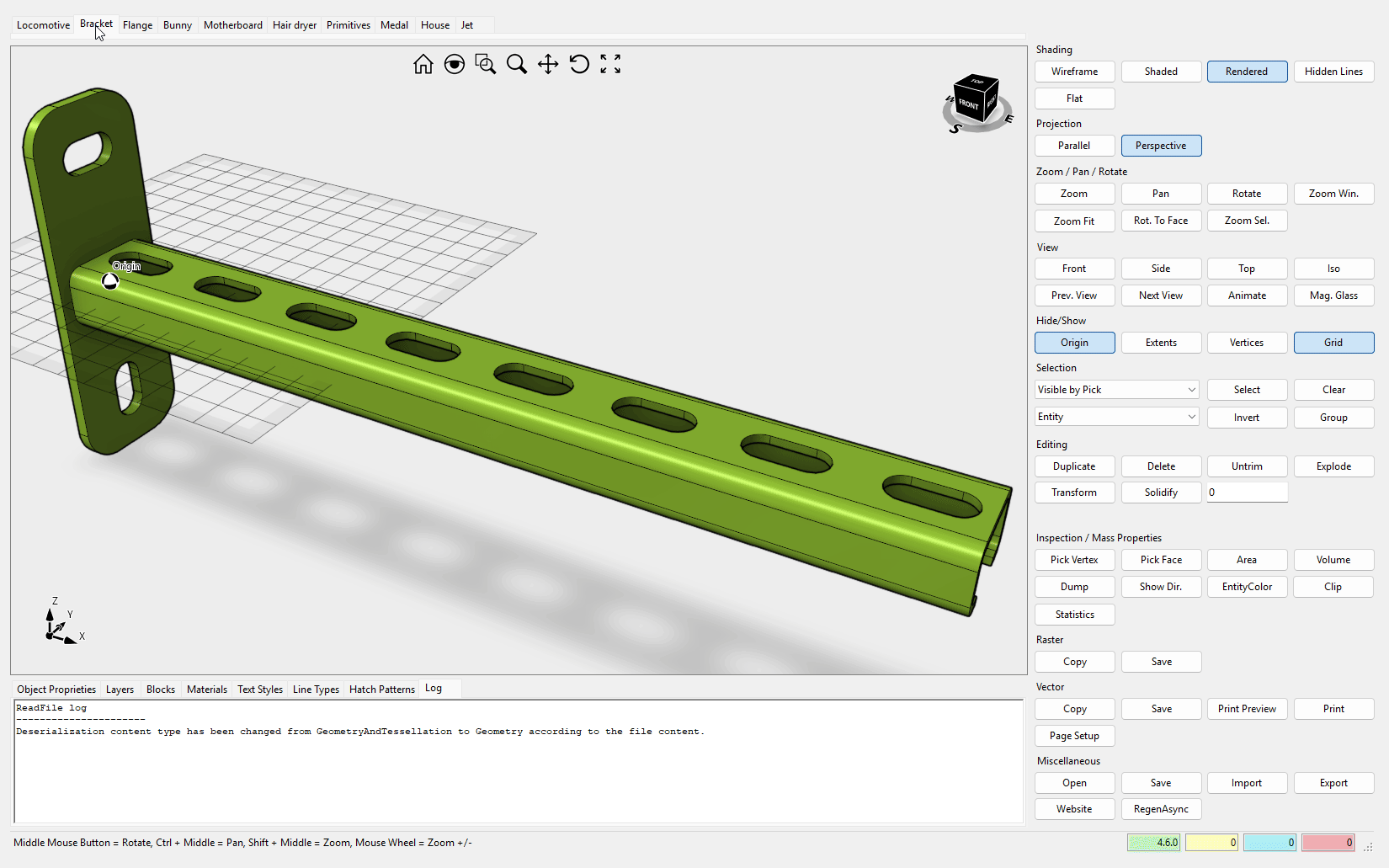Click the Solidify value input field
This screenshot has height=868, width=1389.
click(x=1247, y=493)
